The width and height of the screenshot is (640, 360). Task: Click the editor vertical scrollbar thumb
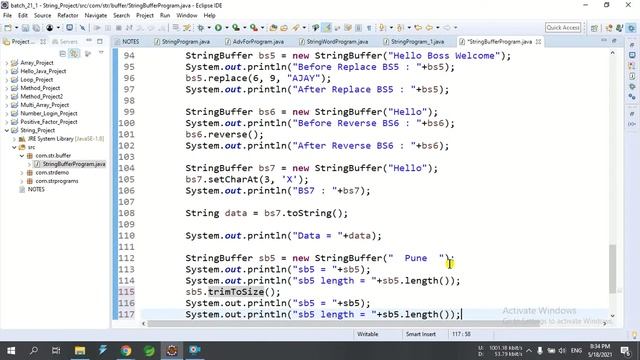[x=613, y=269]
